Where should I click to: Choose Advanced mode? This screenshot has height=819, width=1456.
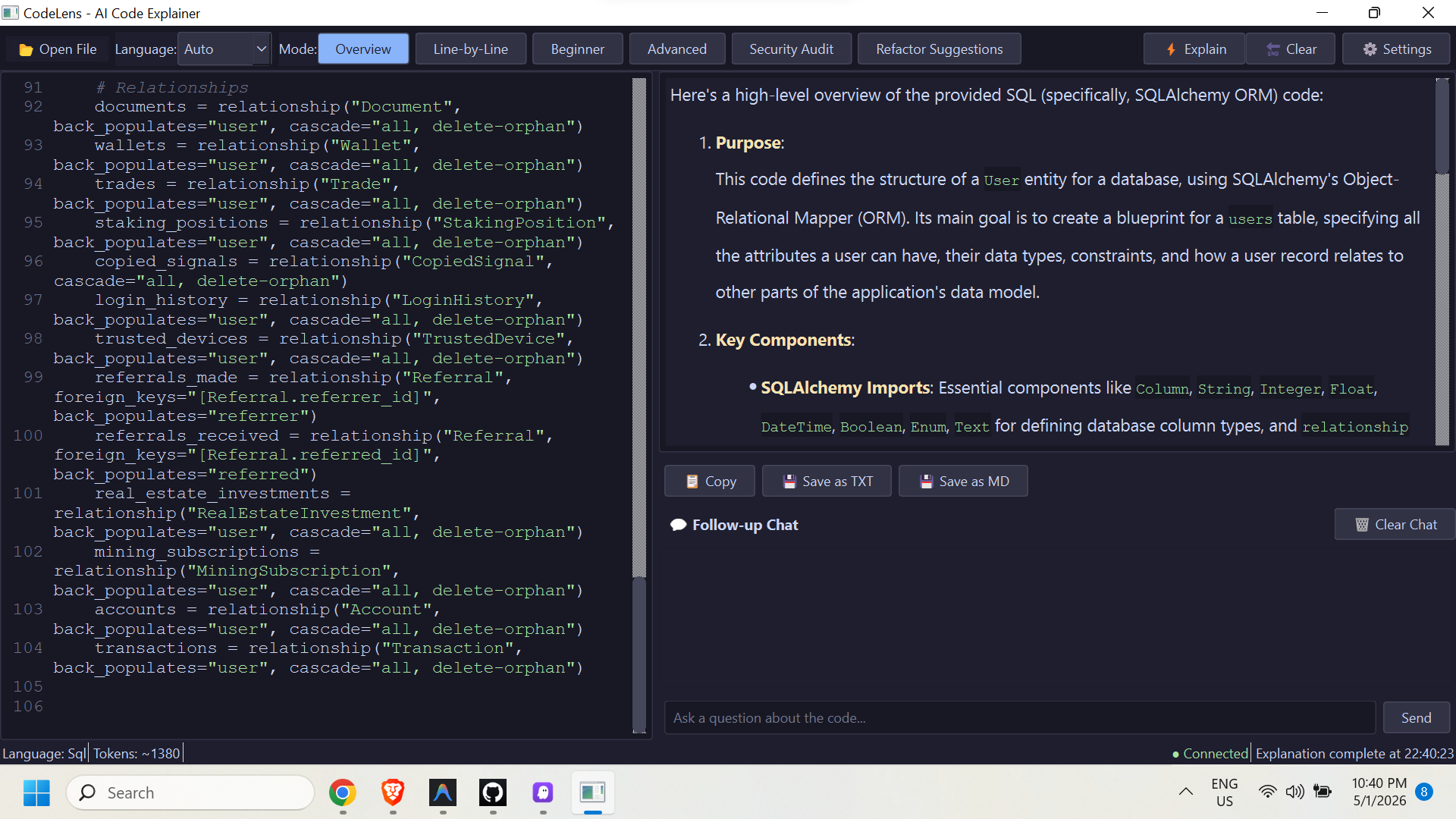(x=677, y=49)
